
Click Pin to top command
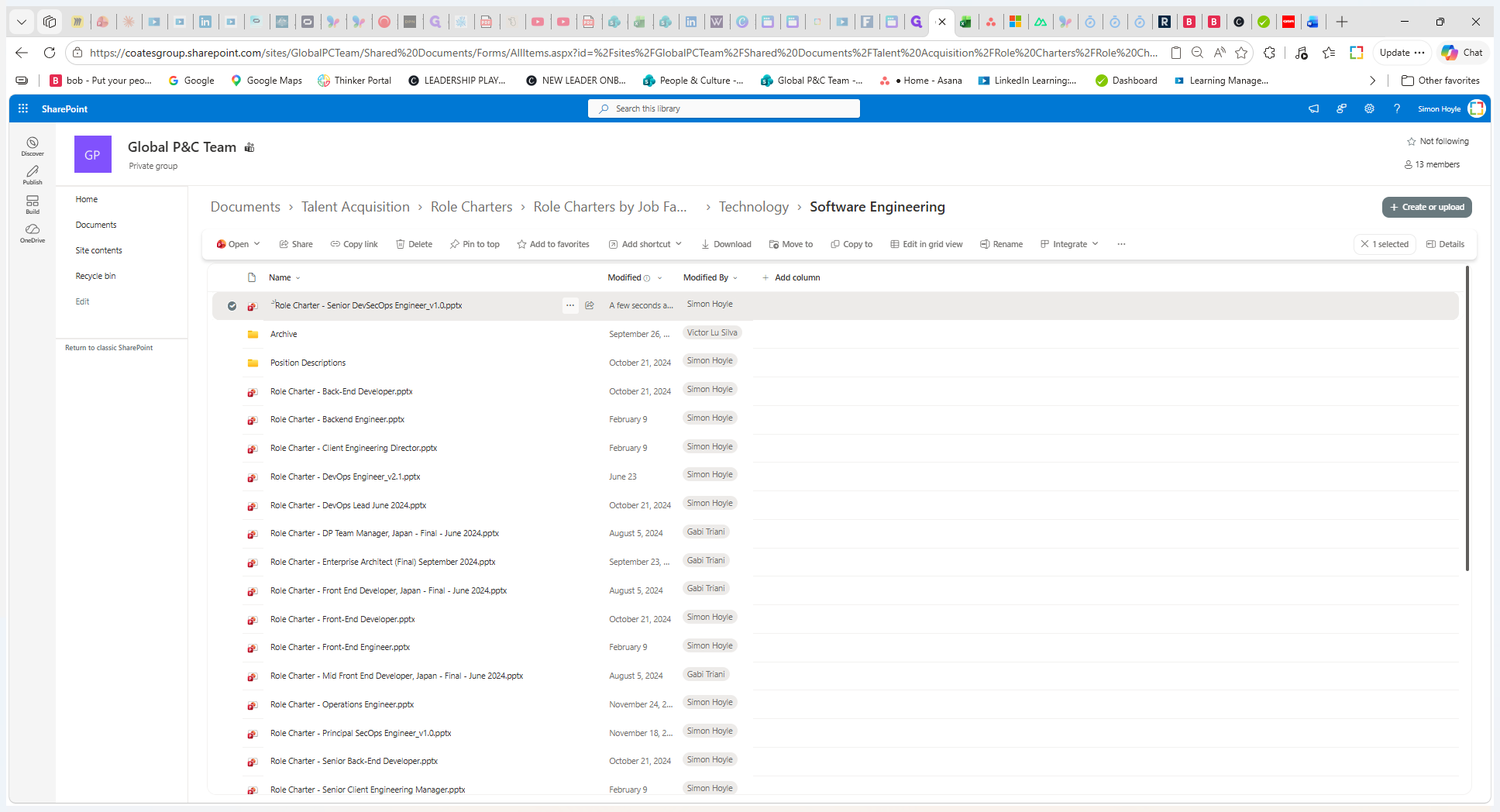tap(474, 244)
